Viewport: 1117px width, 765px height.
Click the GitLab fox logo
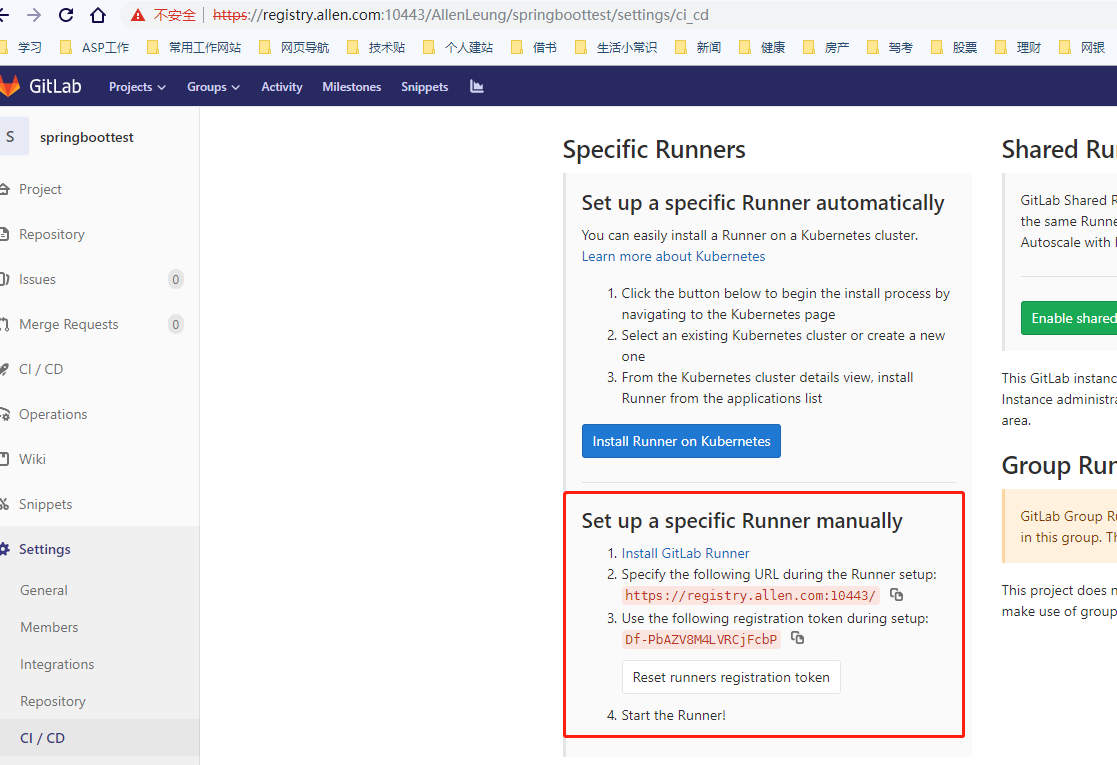coord(12,86)
